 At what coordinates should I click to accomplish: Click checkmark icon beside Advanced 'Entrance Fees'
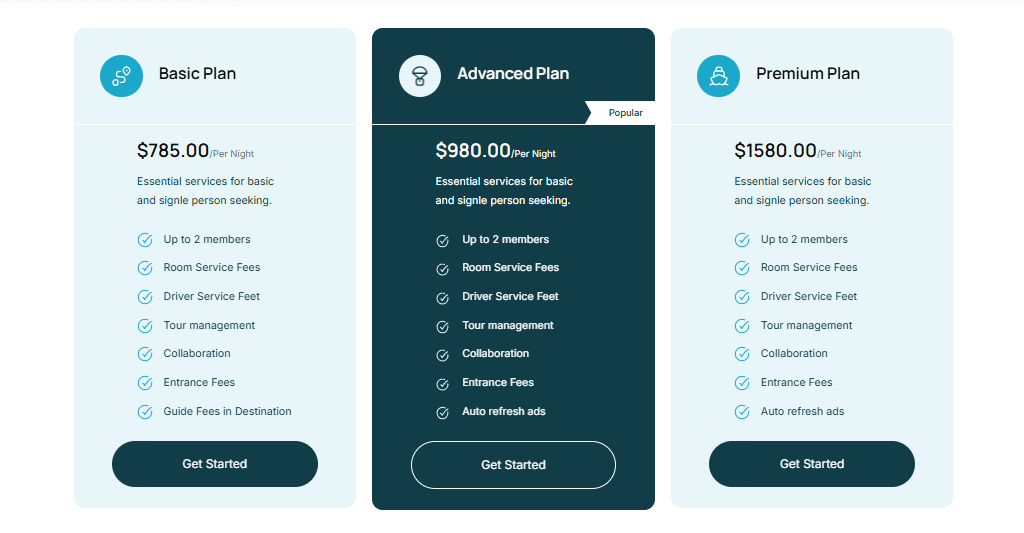[442, 384]
